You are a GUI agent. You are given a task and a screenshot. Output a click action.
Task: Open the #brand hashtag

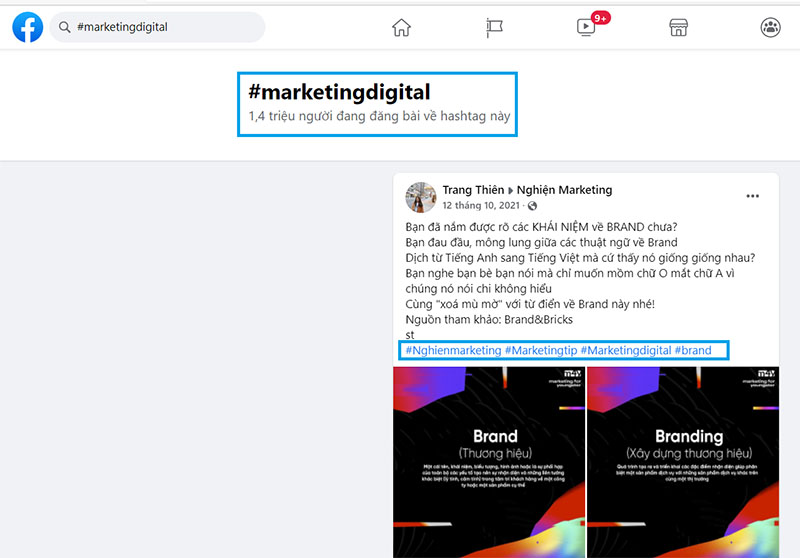click(693, 350)
